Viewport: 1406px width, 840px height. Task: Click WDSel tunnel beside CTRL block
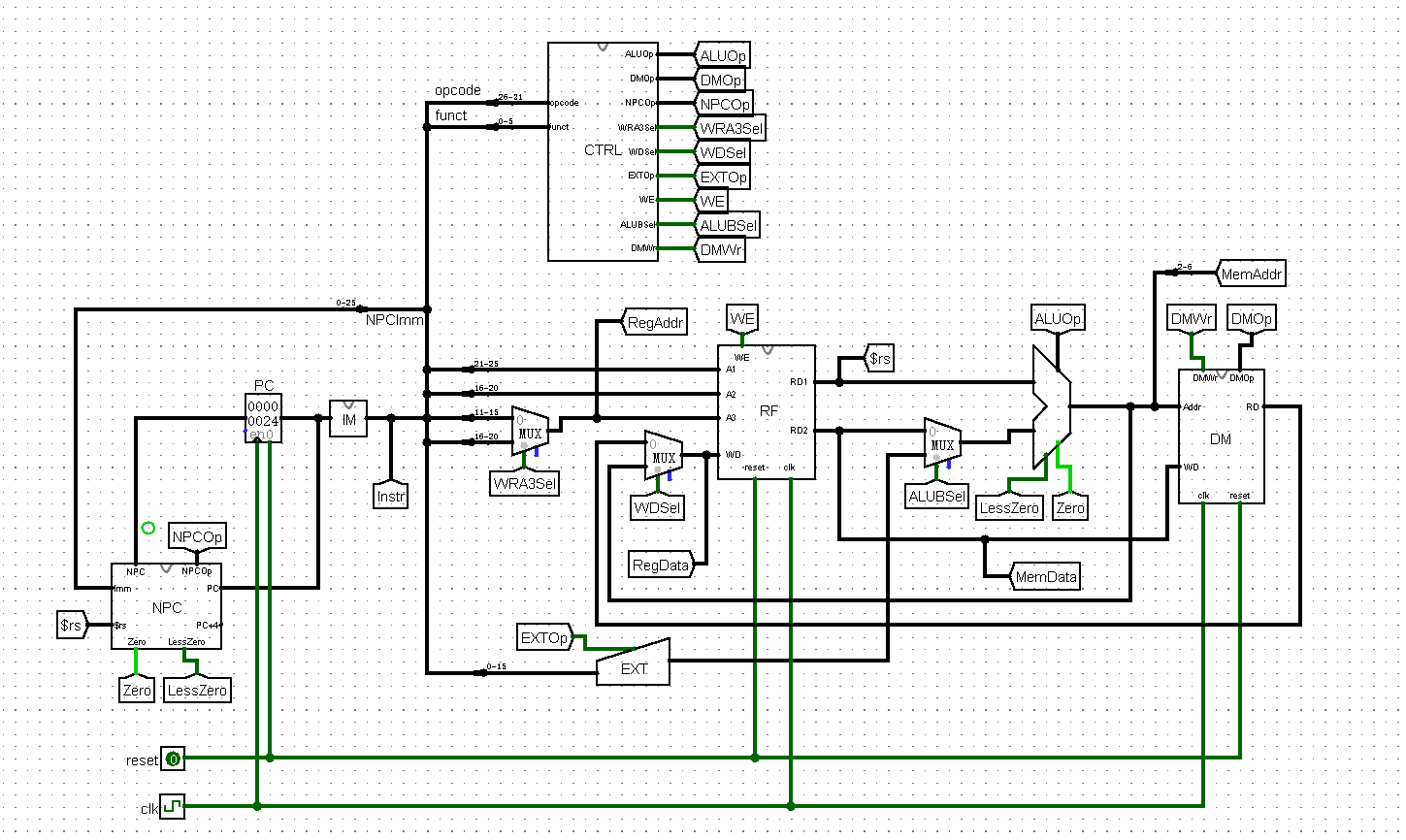(723, 152)
